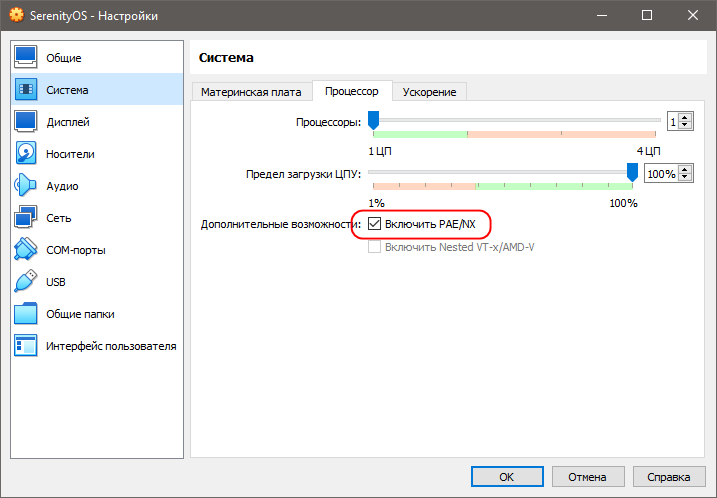Click the System (Система) chip icon
The width and height of the screenshot is (717, 498).
(x=26, y=90)
